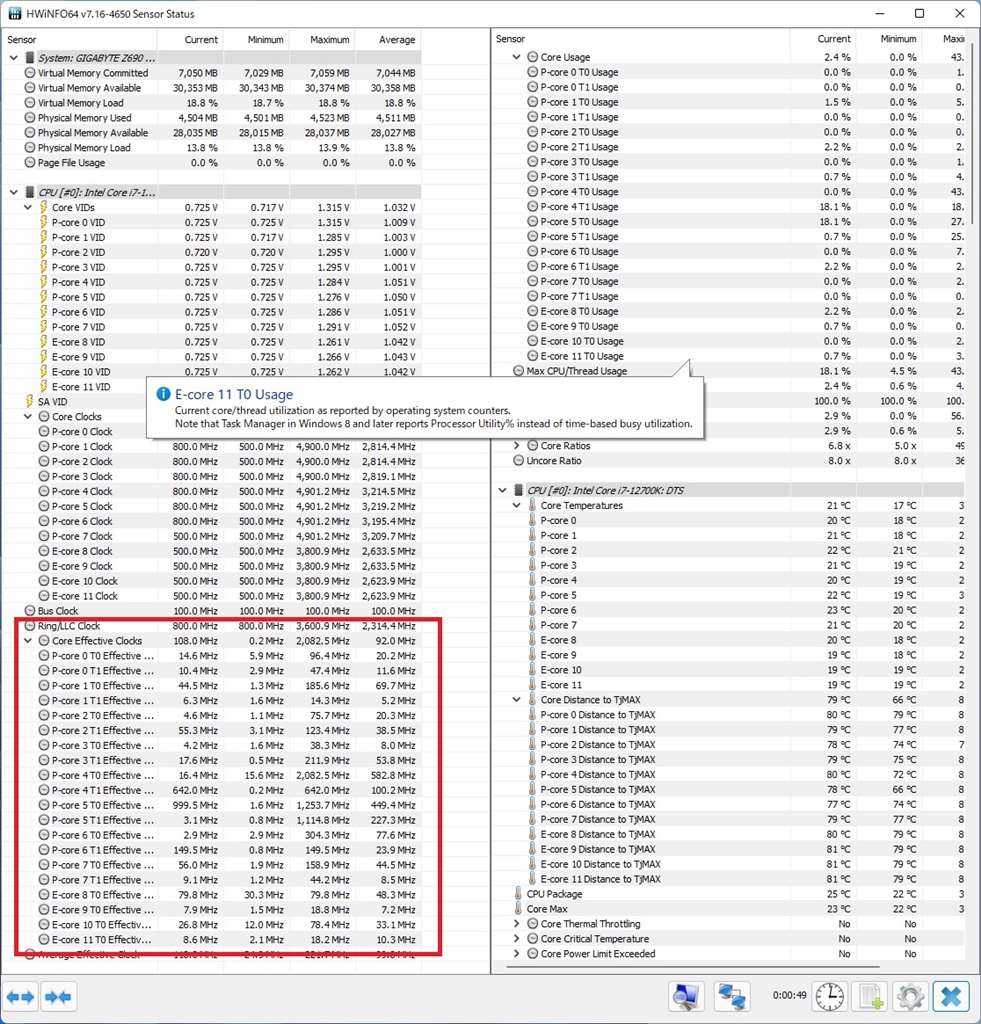This screenshot has height=1024, width=981.
Task: Click the P-core 0 T0 Usage icon
Action: (x=532, y=72)
